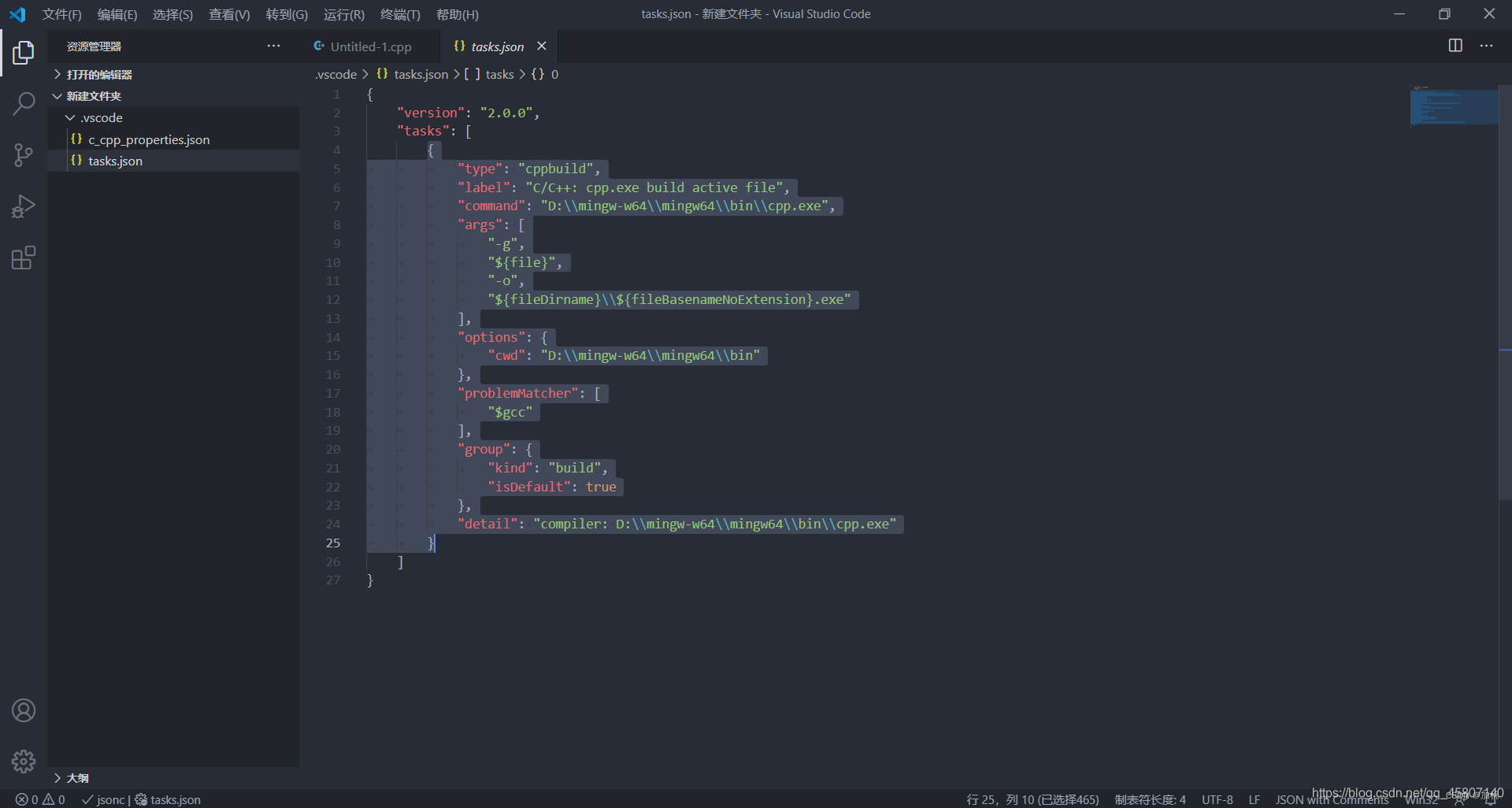
Task: Click the JSON icon of c_cpp_properties.json
Action: pyautogui.click(x=76, y=139)
